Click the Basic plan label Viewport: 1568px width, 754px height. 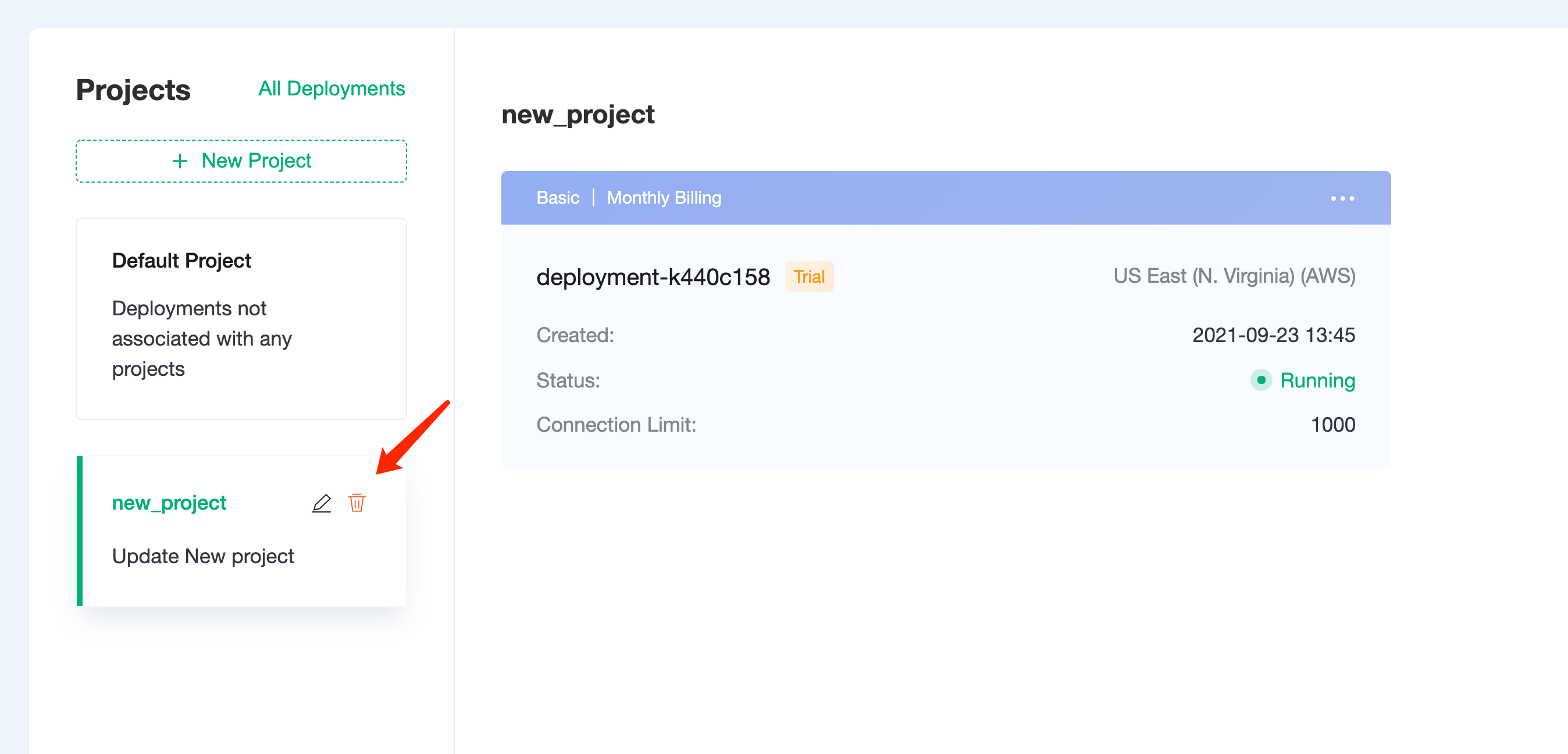pos(558,198)
